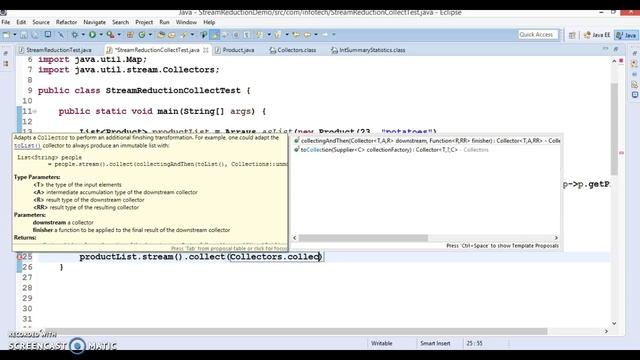
Task: Open the Help menu
Action: coord(209,22)
